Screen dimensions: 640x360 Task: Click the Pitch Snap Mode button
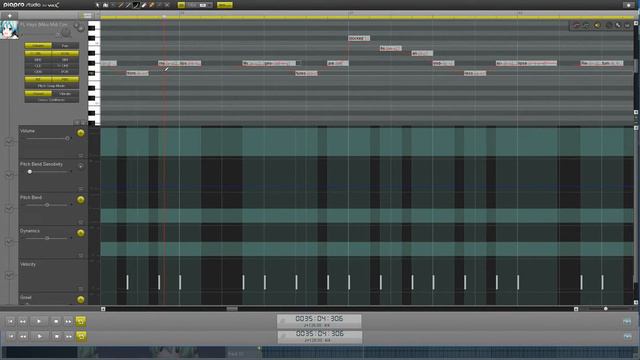(x=51, y=86)
